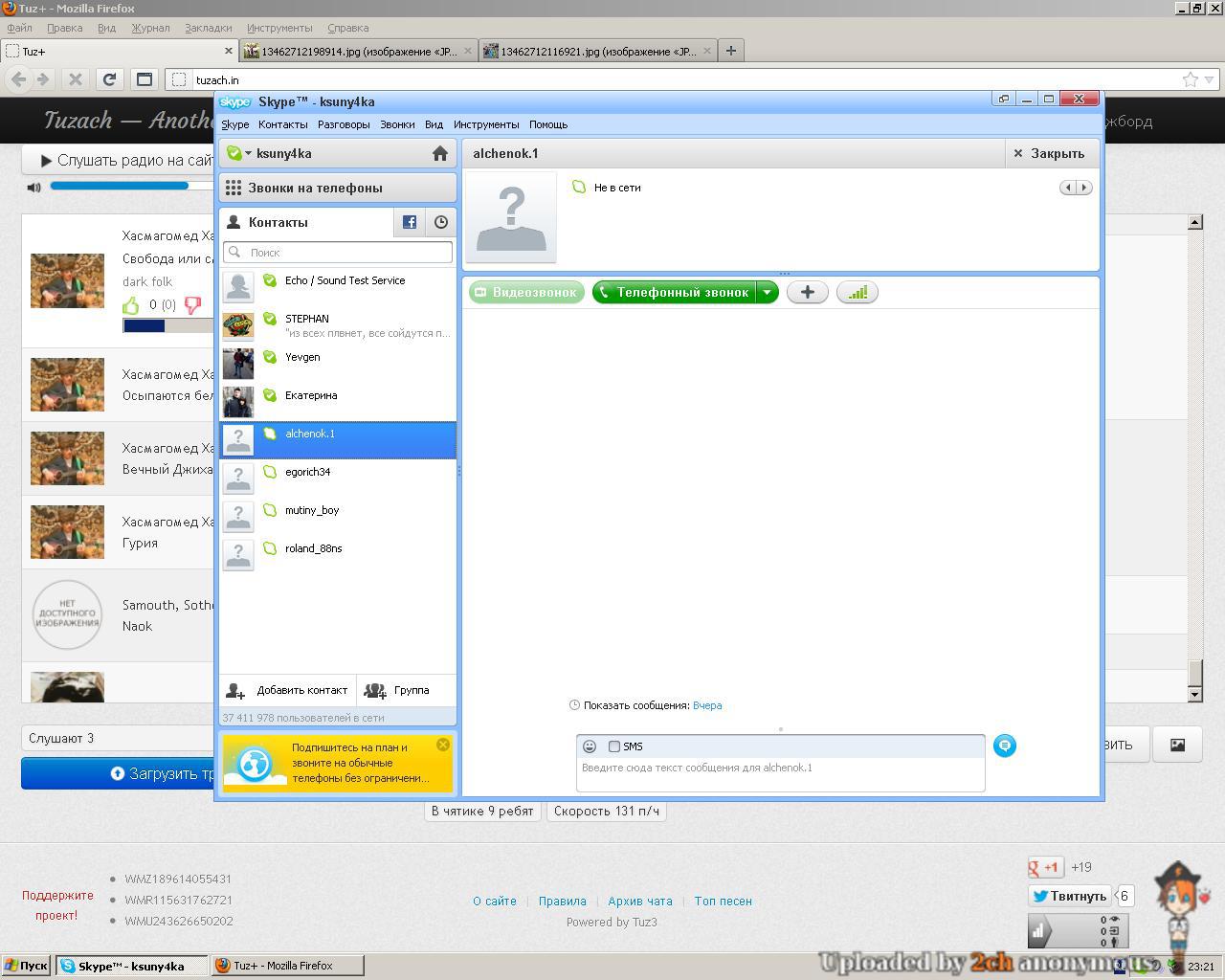The width and height of the screenshot is (1225, 980).
Task: Send the message with the blue button
Action: click(1004, 746)
